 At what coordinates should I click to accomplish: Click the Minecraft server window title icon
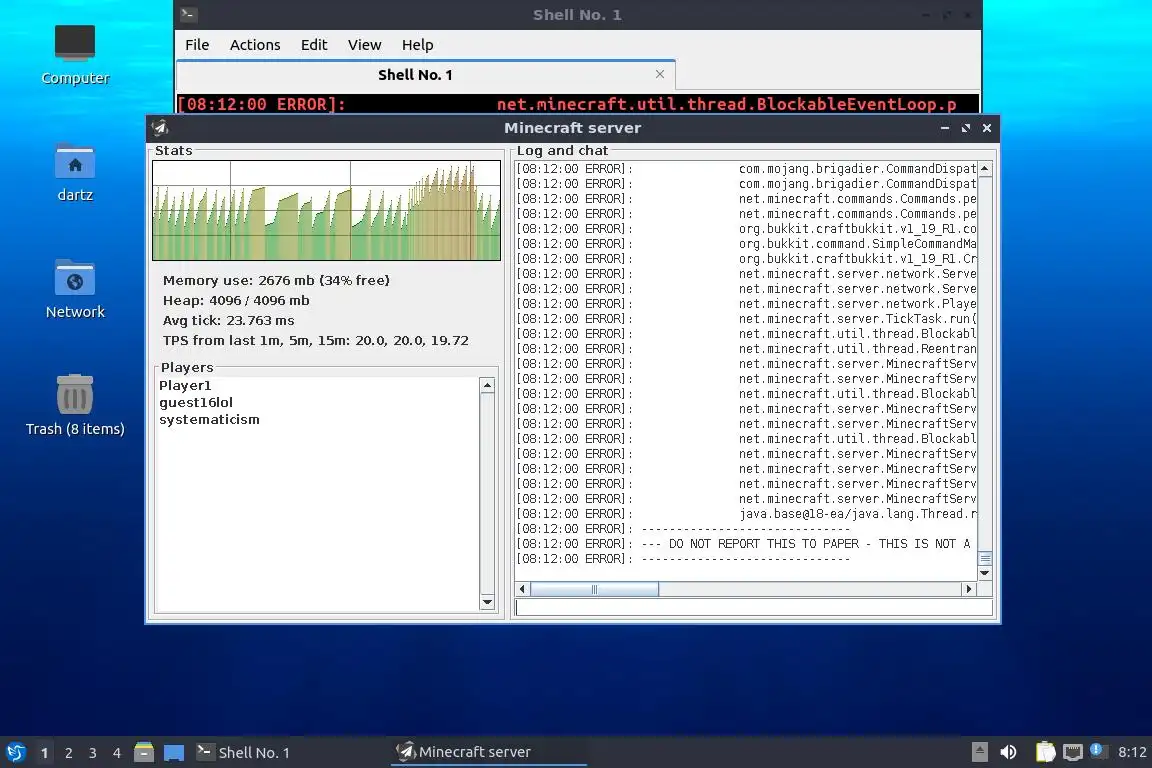click(160, 128)
